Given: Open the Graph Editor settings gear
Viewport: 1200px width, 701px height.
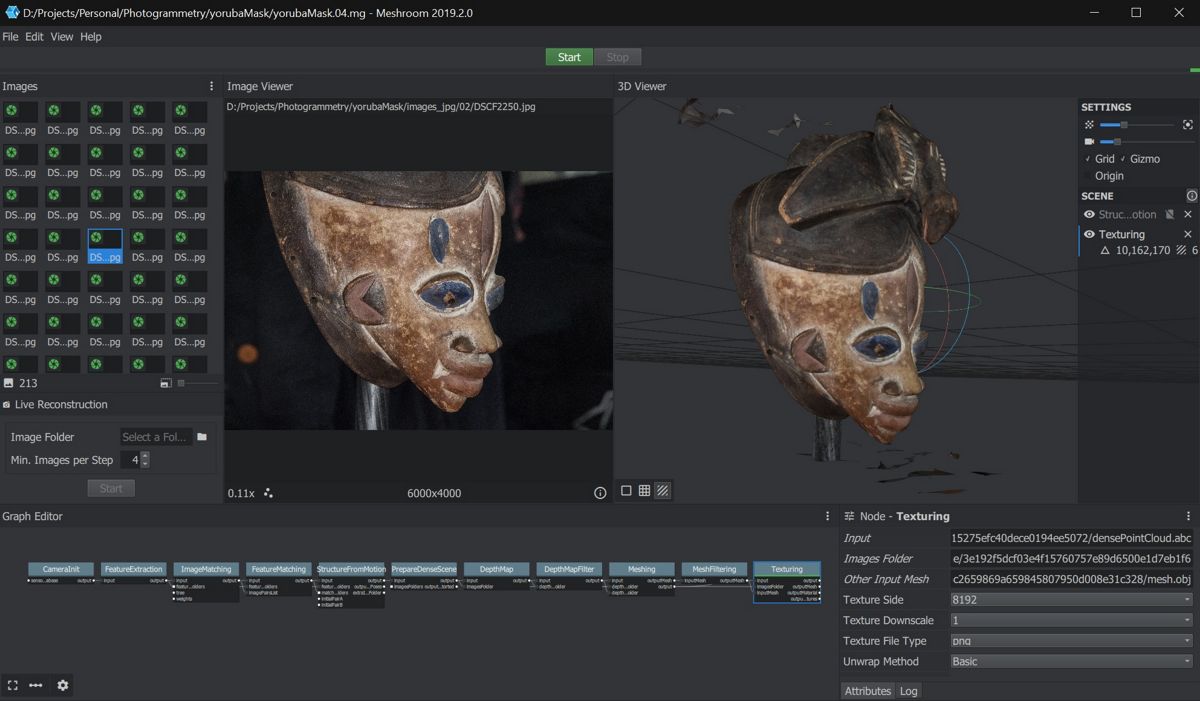Looking at the screenshot, I should tap(63, 685).
